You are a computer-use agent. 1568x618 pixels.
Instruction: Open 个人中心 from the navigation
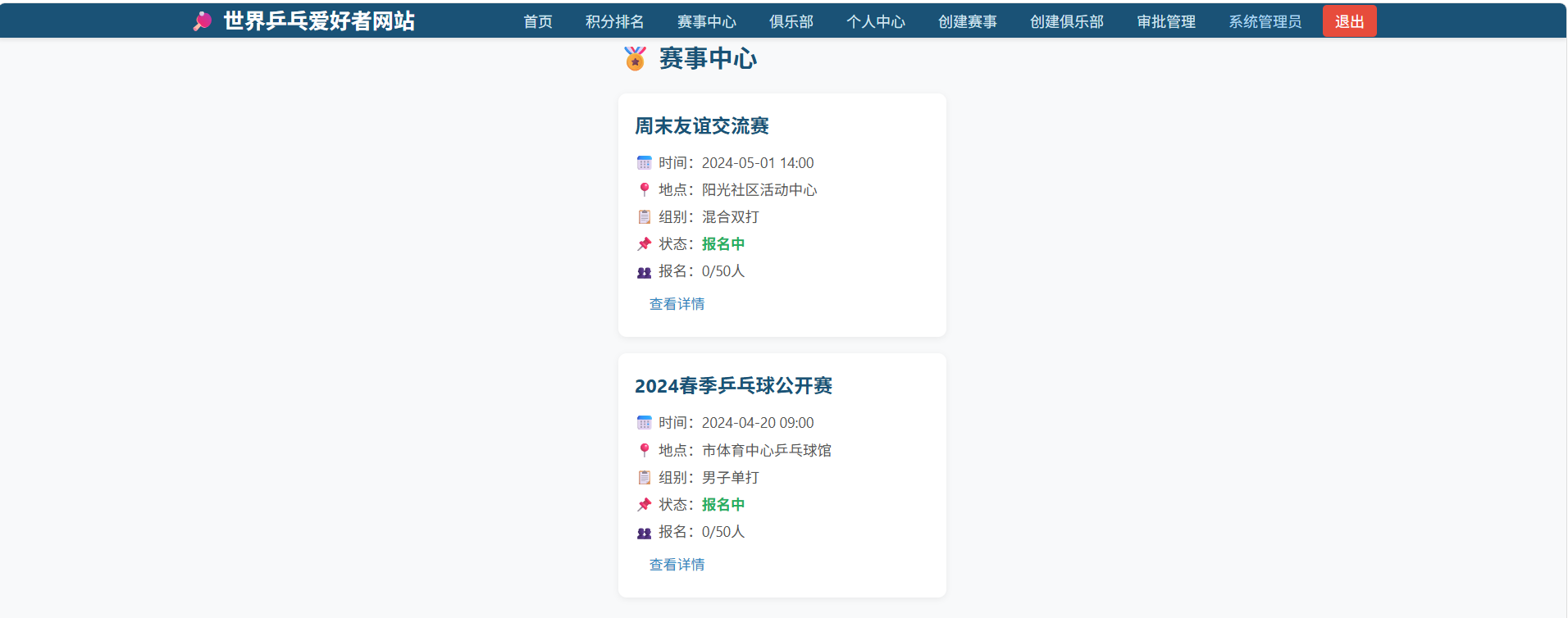point(876,21)
